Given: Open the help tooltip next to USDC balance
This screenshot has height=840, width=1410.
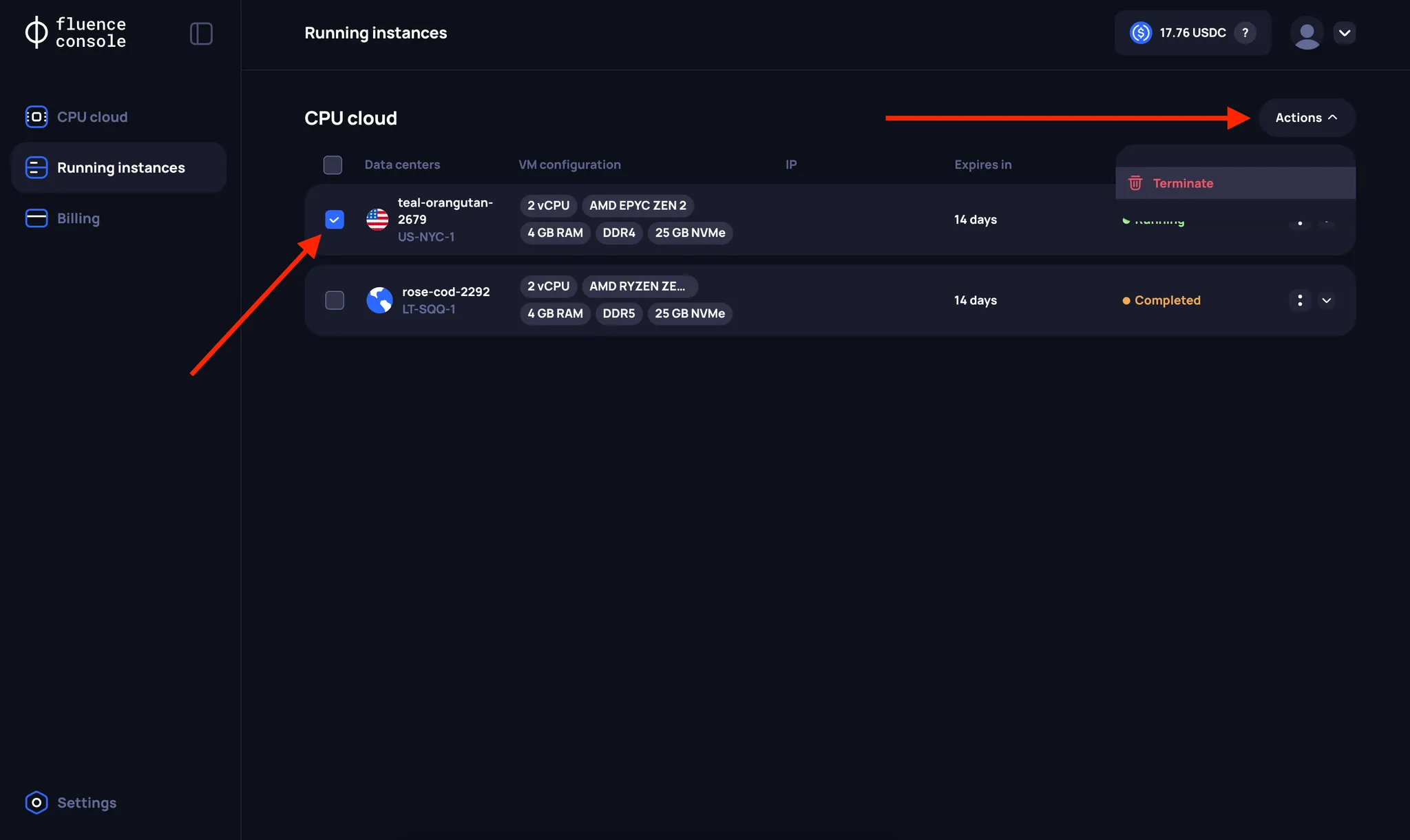Looking at the screenshot, I should click(x=1245, y=32).
